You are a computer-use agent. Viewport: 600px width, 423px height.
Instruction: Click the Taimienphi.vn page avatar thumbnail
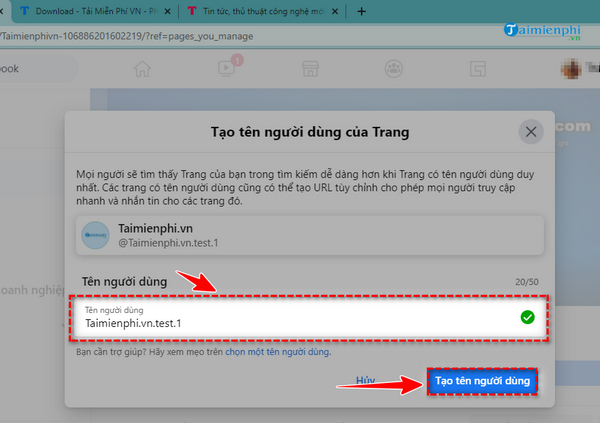(95, 235)
